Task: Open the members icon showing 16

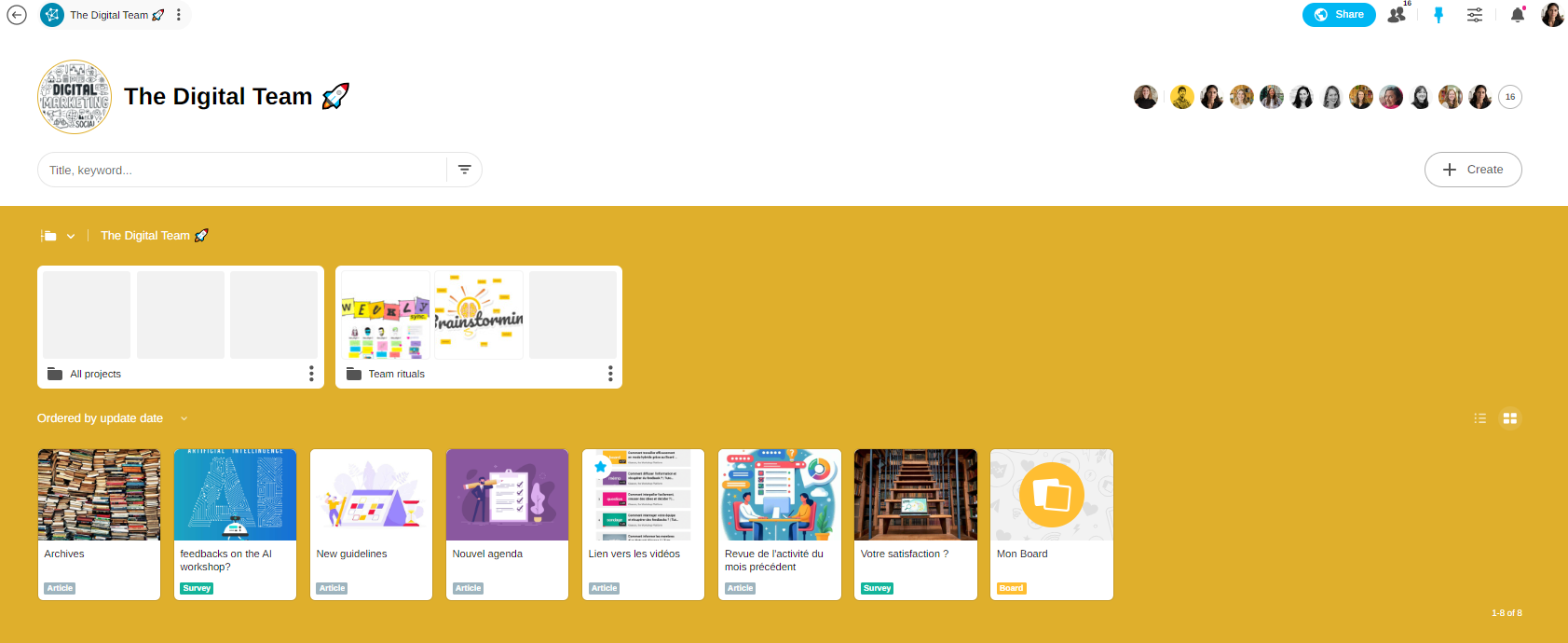Action: click(1397, 15)
